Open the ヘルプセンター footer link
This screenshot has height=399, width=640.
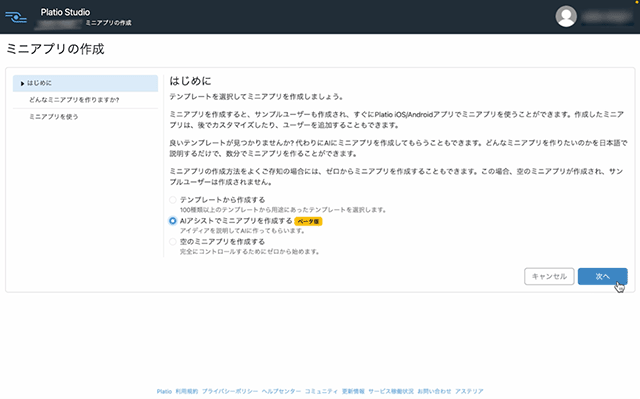coord(281,391)
